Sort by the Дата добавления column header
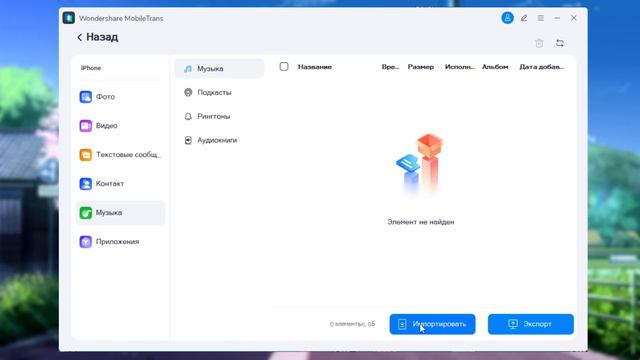Image resolution: width=640 pixels, height=360 pixels. coord(541,67)
